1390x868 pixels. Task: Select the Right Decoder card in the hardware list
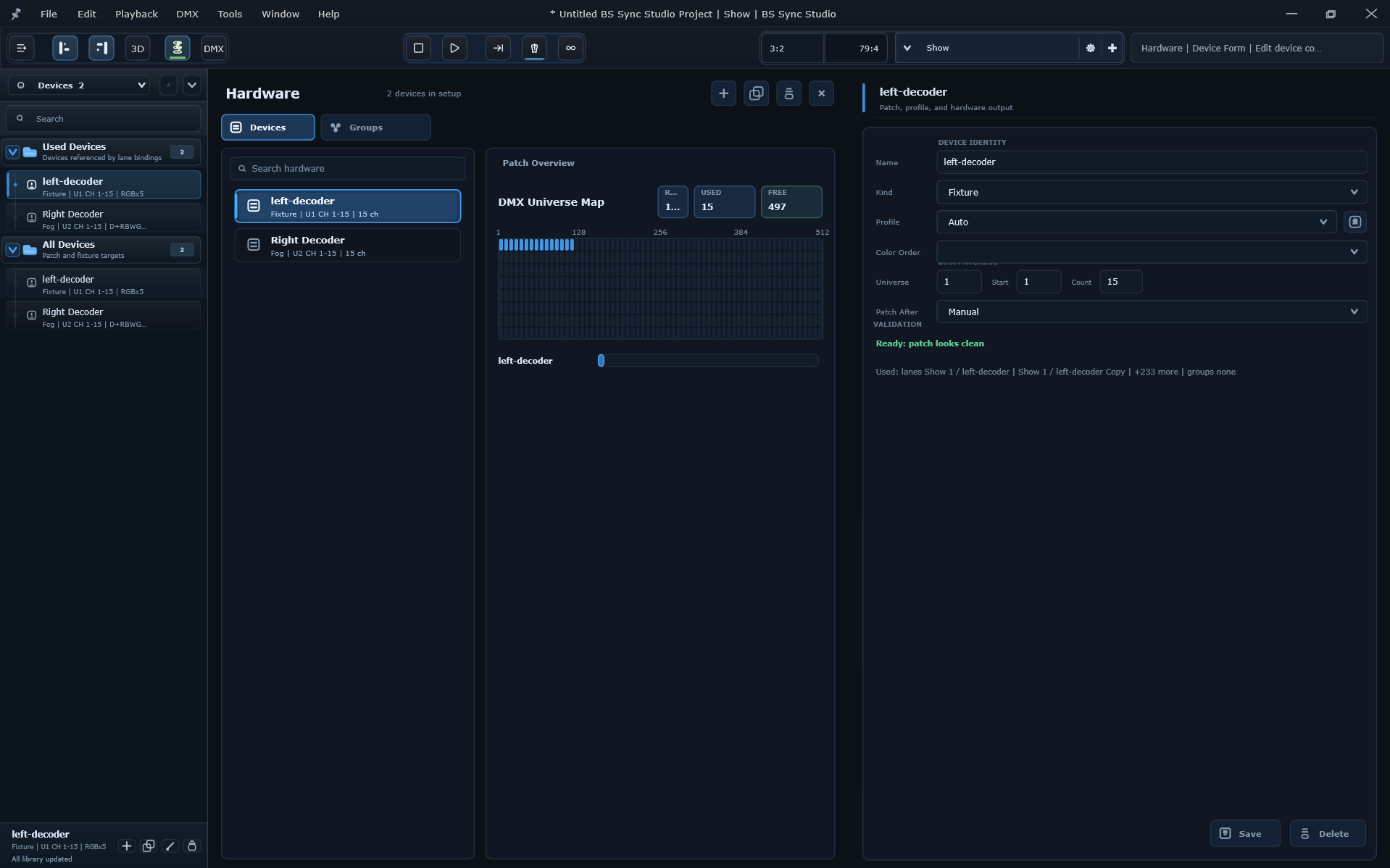click(348, 246)
